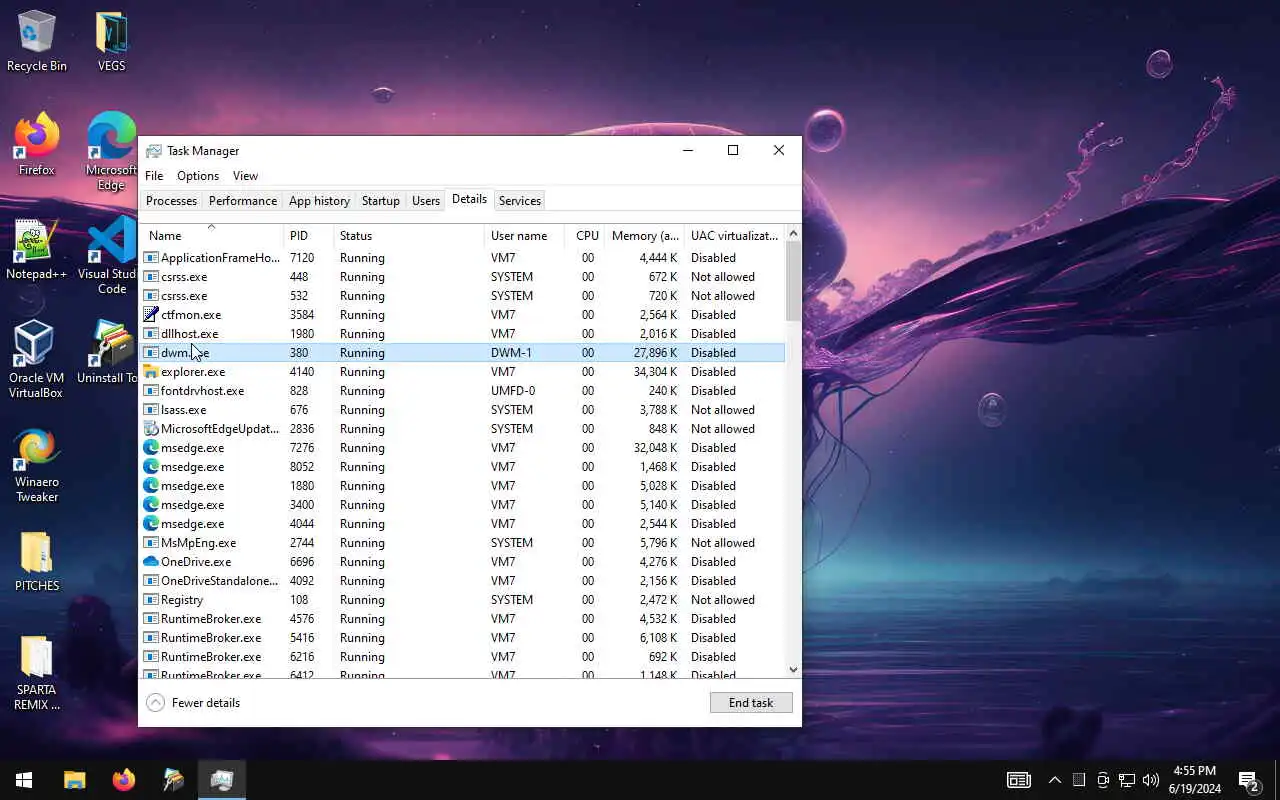Open File Explorer from the taskbar

(75, 780)
